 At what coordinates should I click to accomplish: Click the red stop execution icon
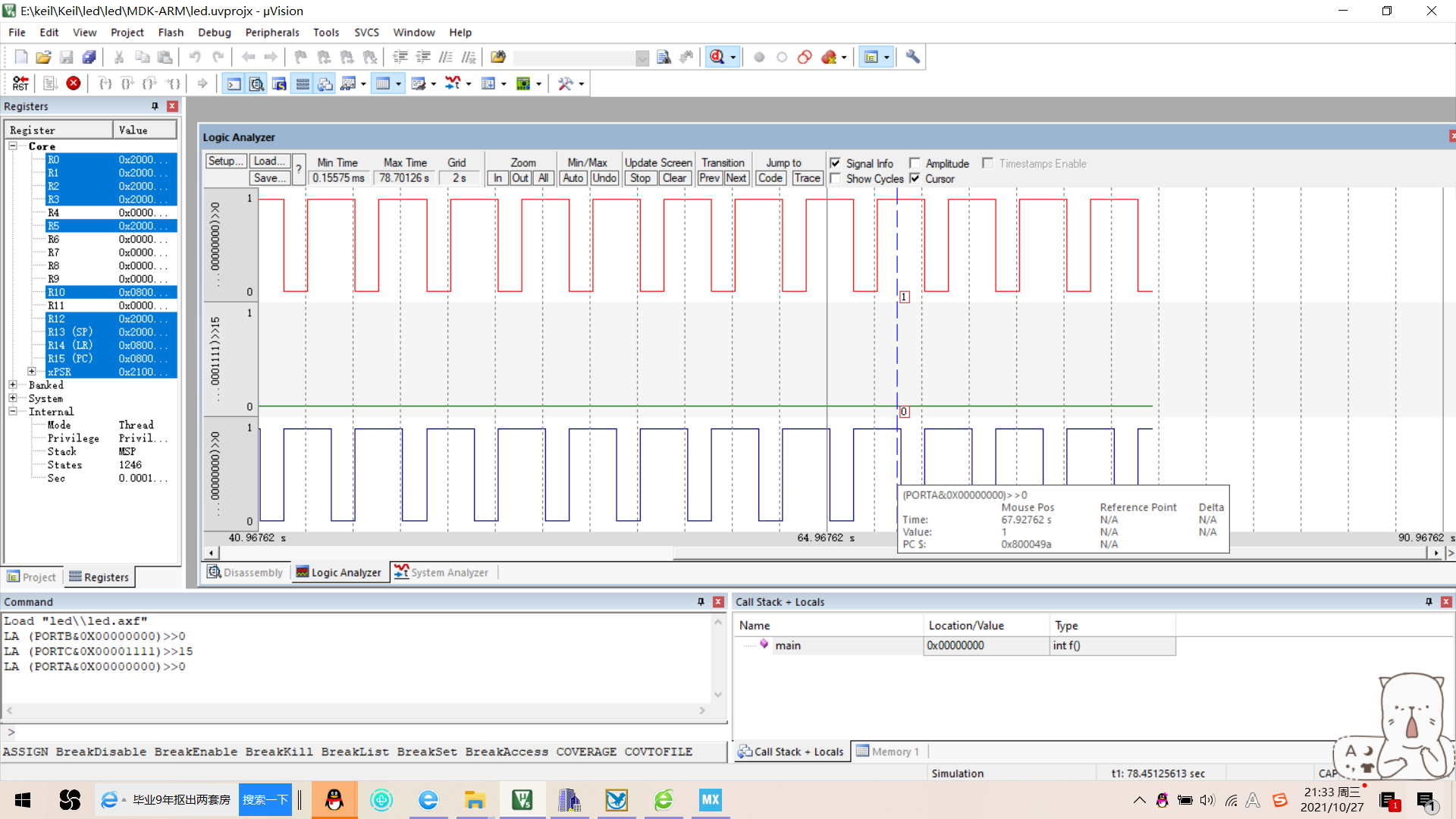(74, 83)
